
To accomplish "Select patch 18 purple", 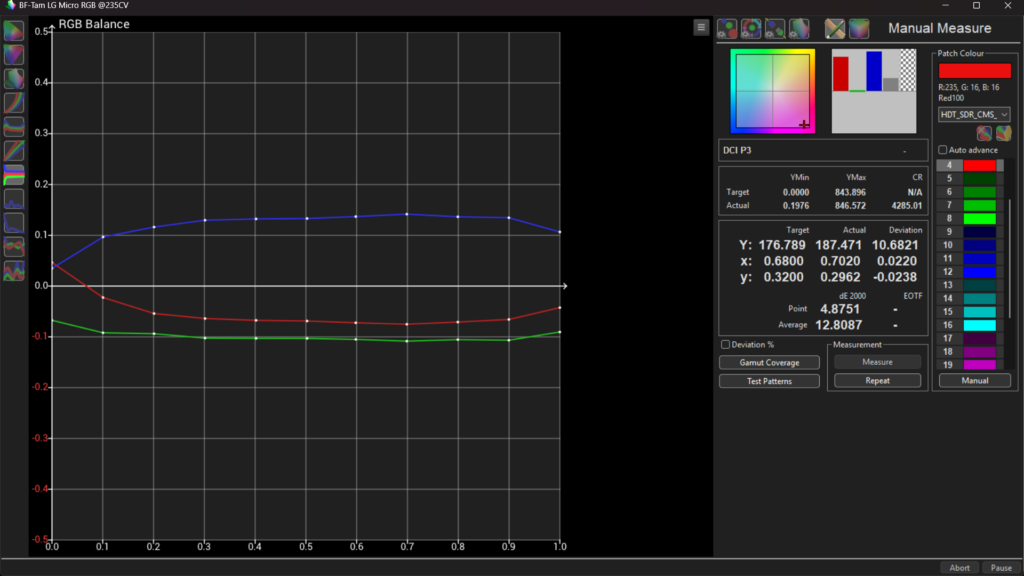I will coord(970,352).
